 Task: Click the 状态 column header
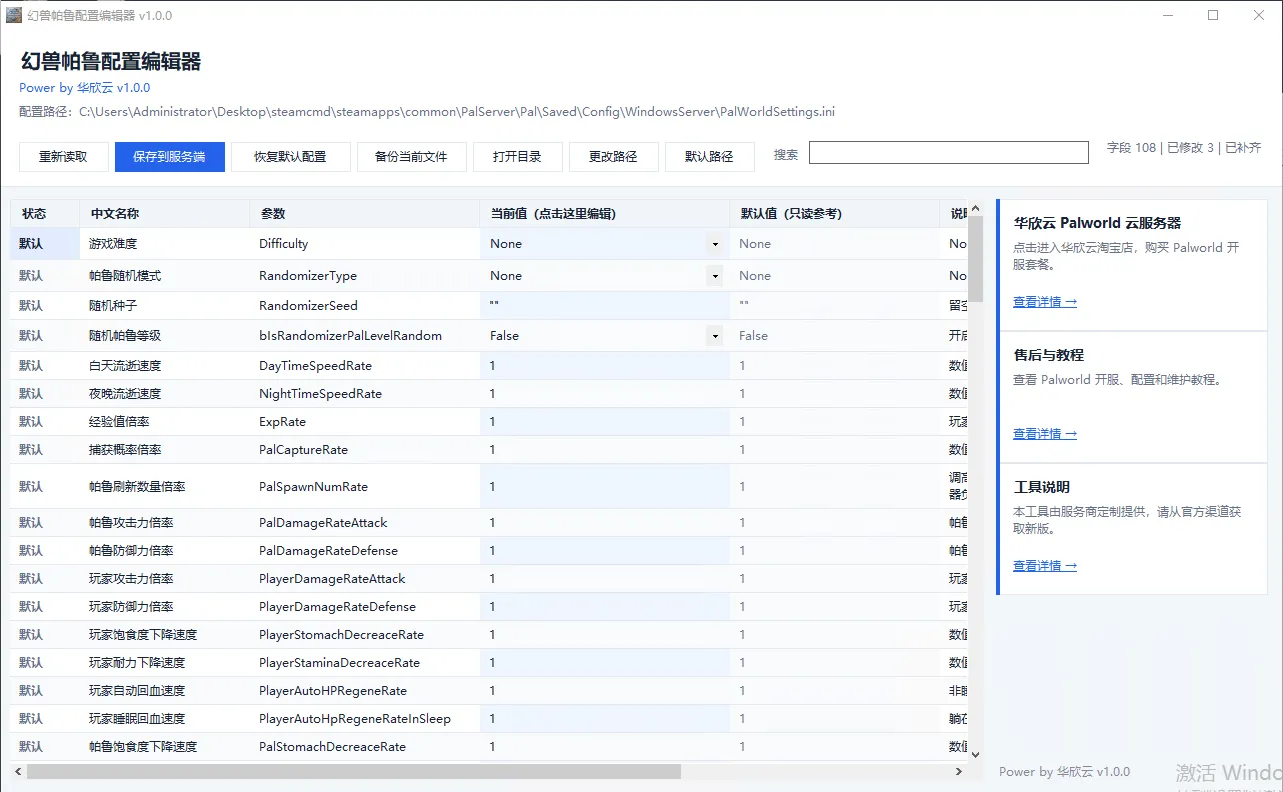pyautogui.click(x=45, y=214)
